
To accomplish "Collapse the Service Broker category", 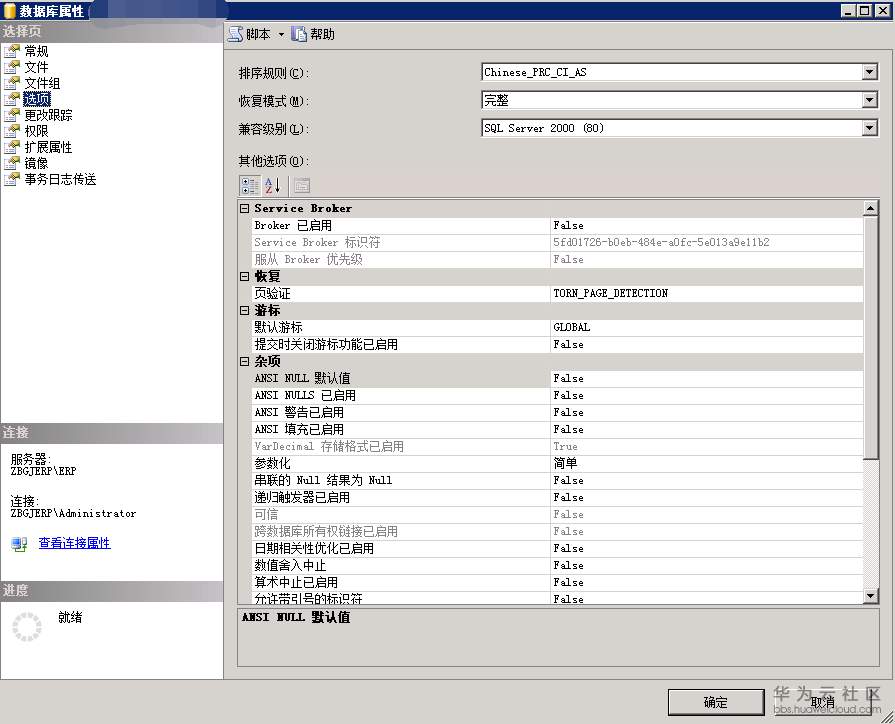I will point(245,208).
